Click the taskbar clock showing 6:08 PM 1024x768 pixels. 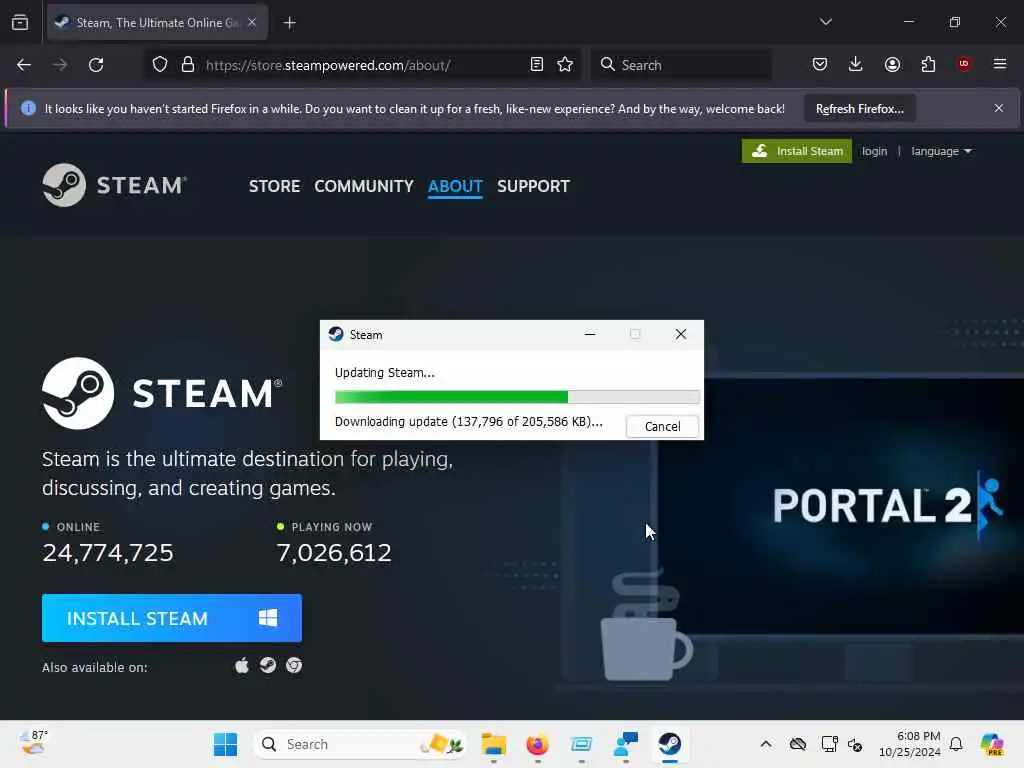[910, 744]
